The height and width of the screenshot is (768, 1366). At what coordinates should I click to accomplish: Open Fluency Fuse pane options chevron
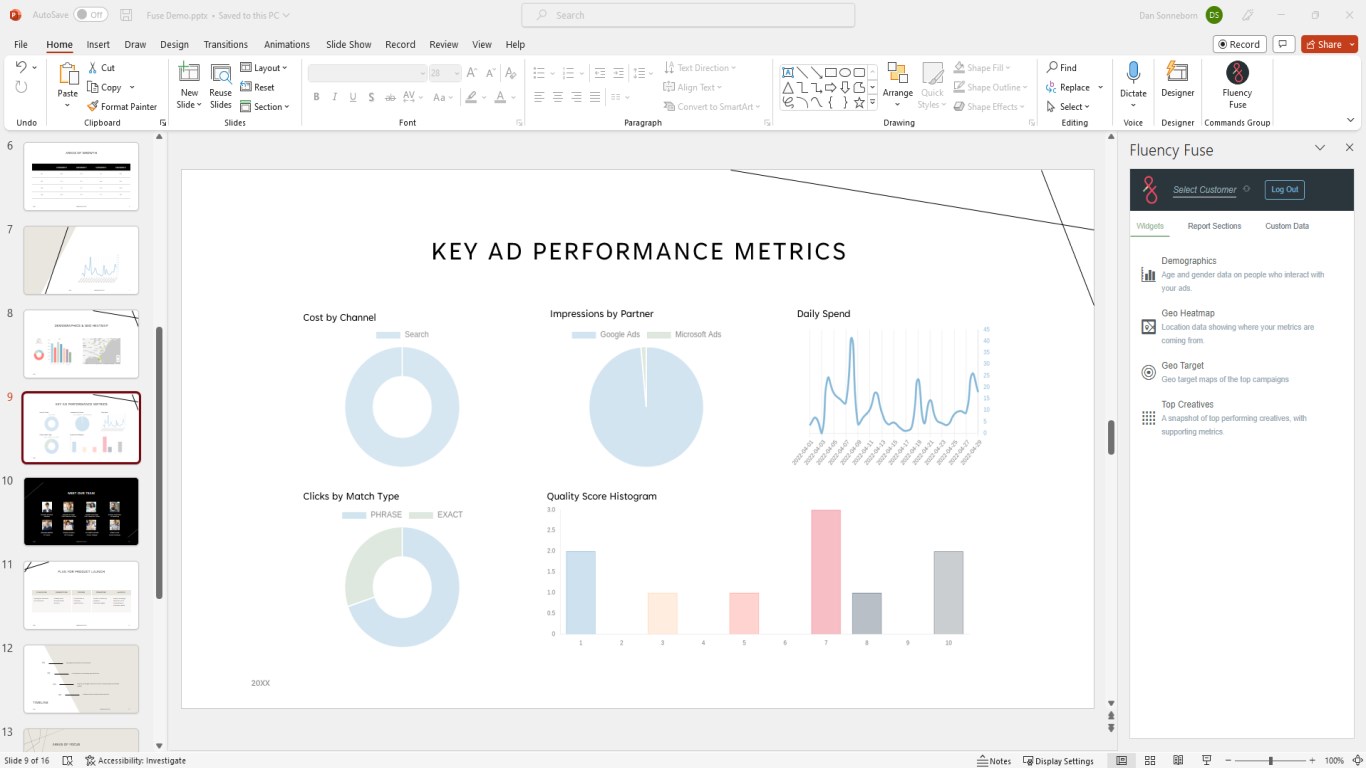click(1320, 148)
